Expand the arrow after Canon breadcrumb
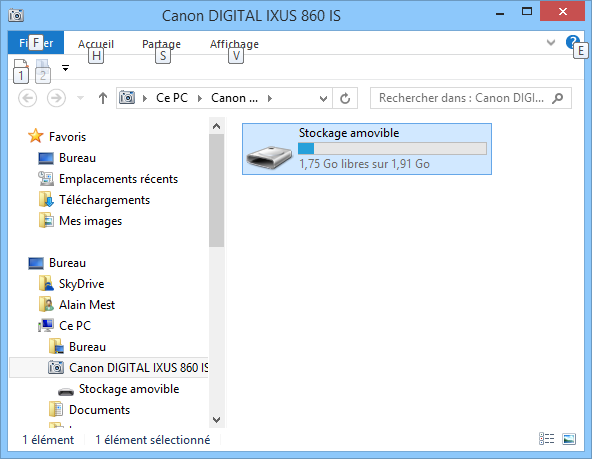 click(x=270, y=99)
